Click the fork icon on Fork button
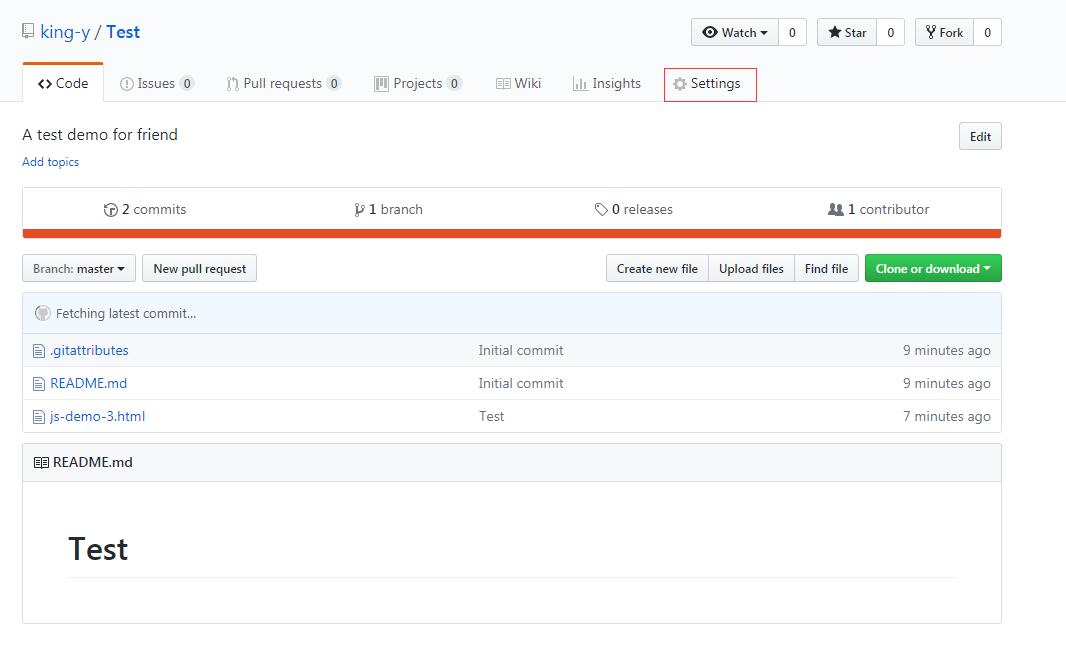The width and height of the screenshot is (1066, 669). click(x=931, y=32)
